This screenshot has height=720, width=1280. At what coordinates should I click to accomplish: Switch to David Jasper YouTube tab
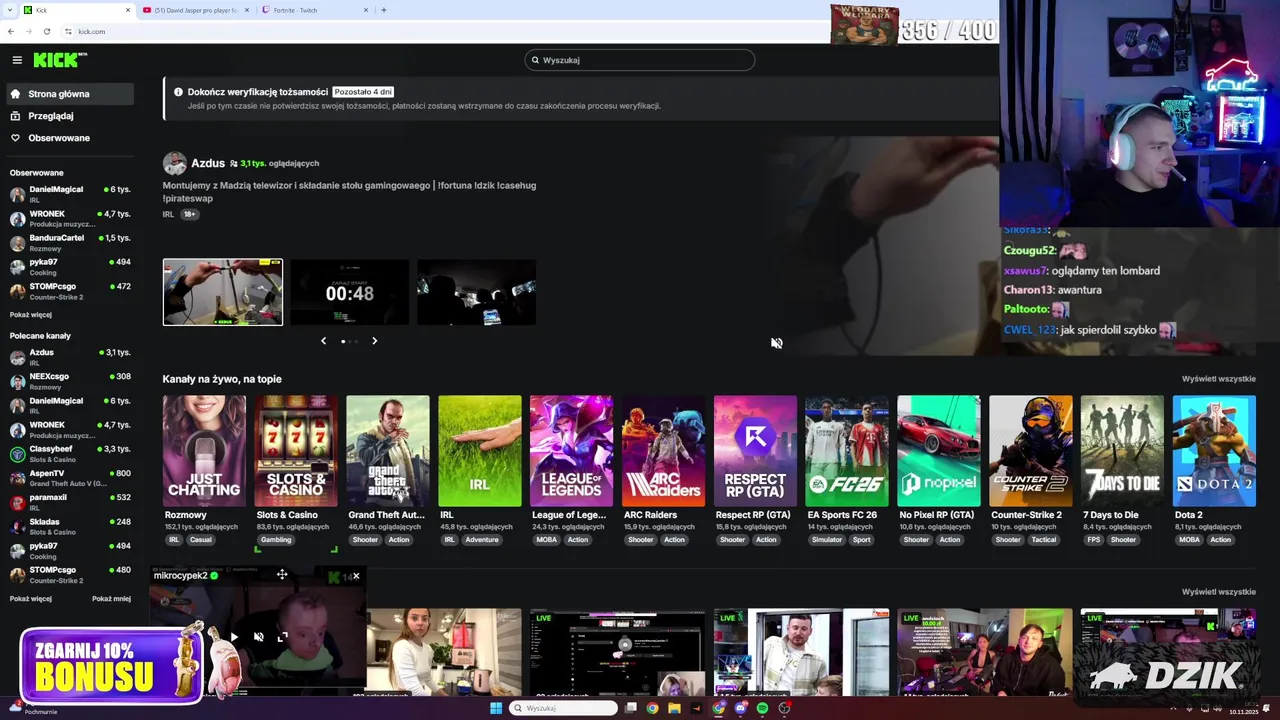[x=196, y=10]
